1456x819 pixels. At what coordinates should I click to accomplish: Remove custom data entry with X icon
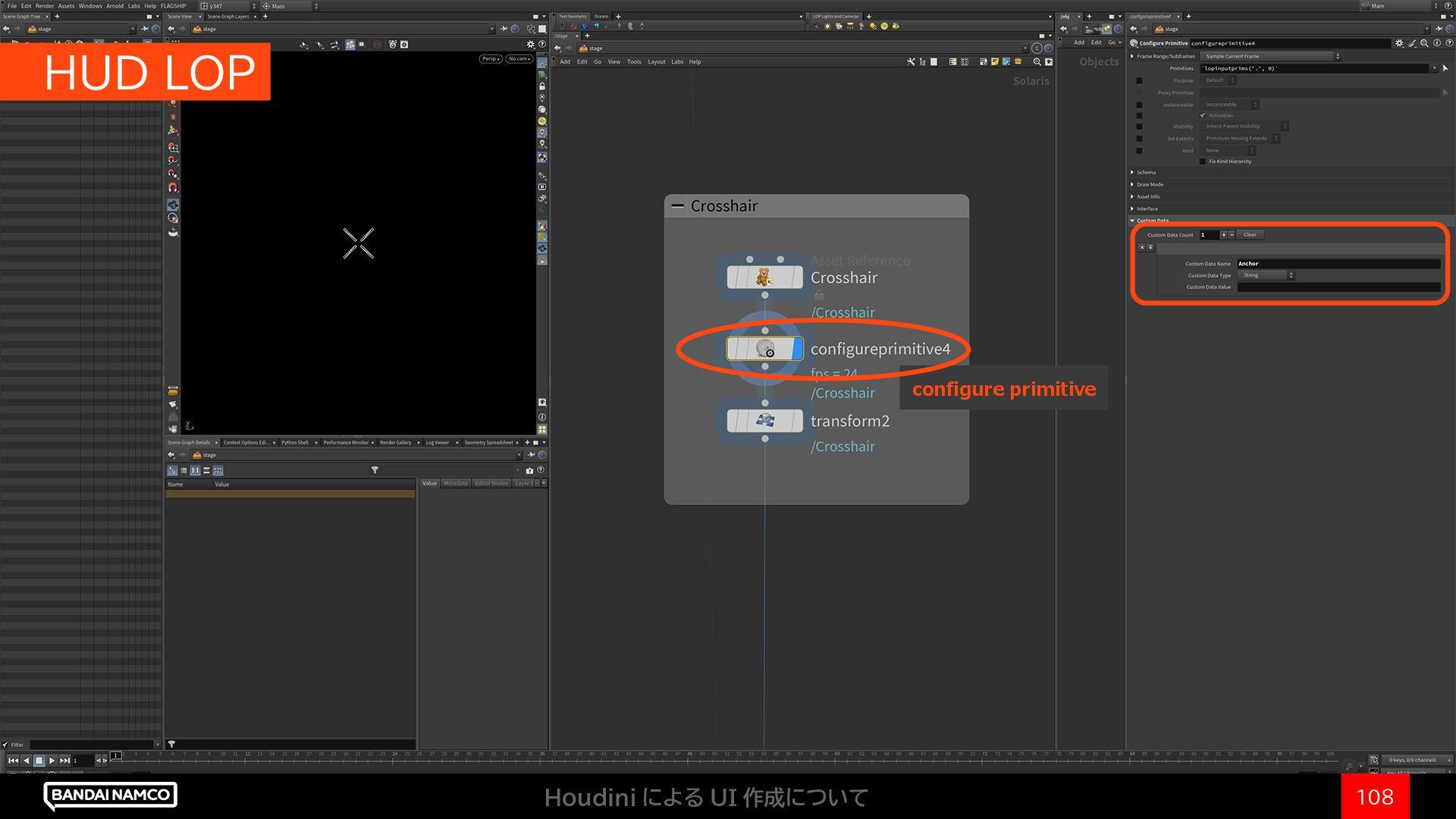(1142, 248)
